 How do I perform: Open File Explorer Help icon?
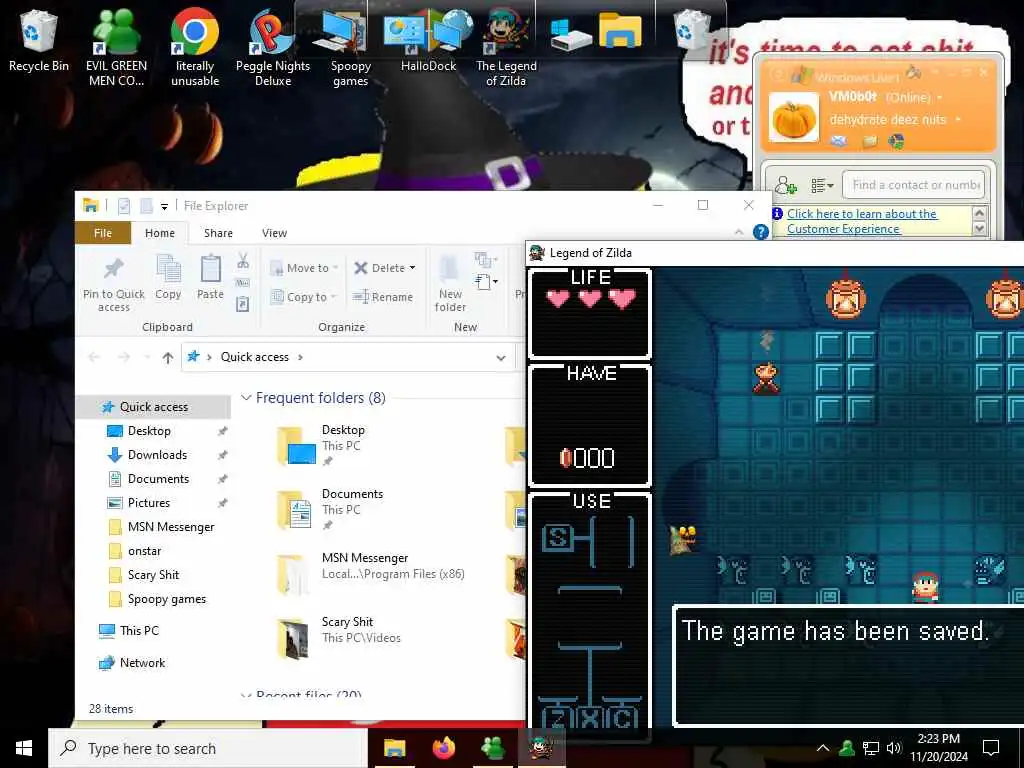(x=760, y=232)
